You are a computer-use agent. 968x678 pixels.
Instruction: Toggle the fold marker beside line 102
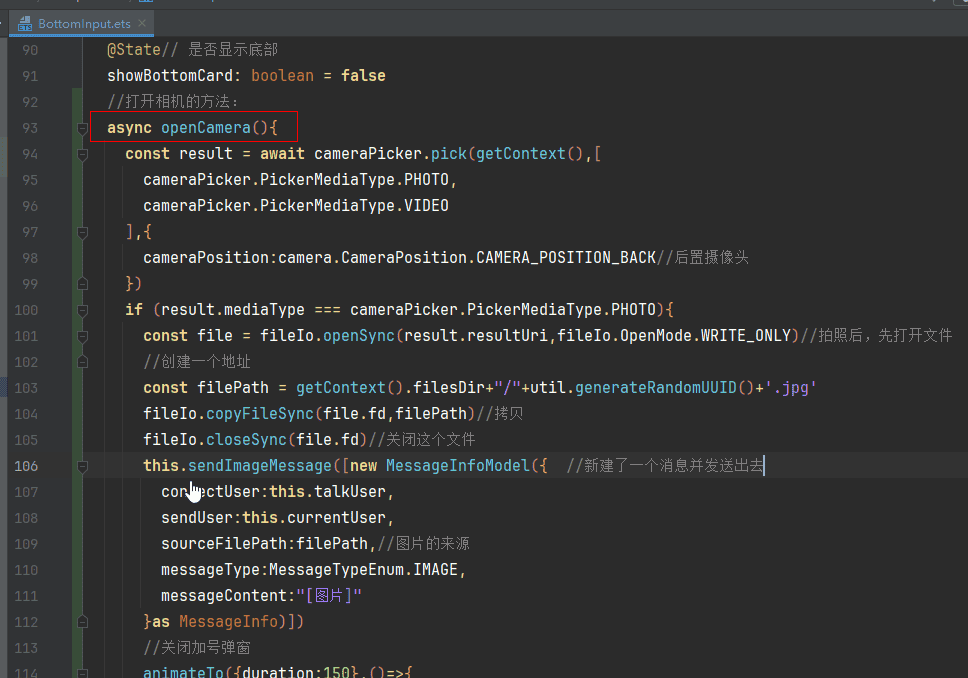[83, 362]
